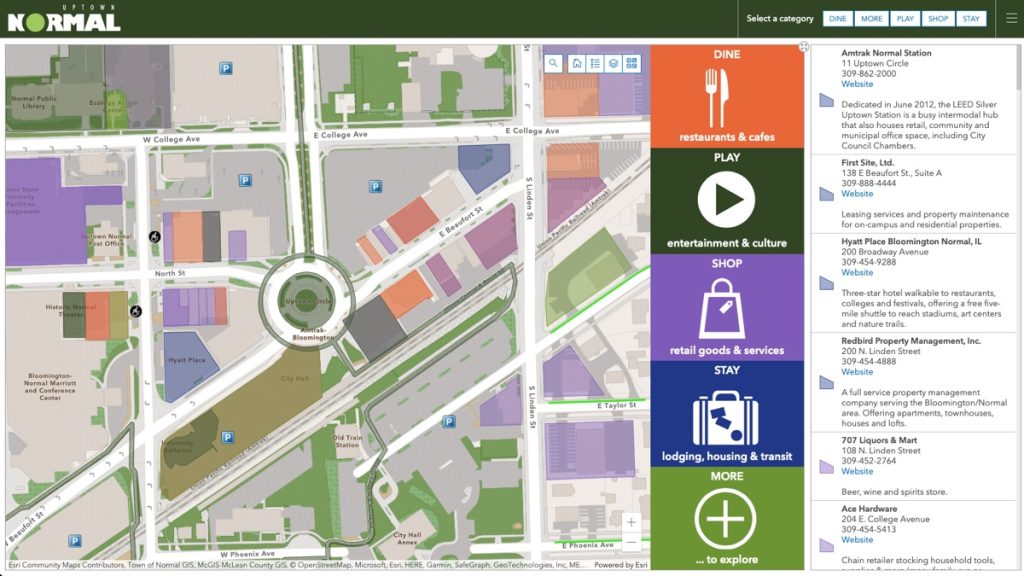Image resolution: width=1024 pixels, height=576 pixels.
Task: Click the Uptown Normal logo
Action: [64, 19]
